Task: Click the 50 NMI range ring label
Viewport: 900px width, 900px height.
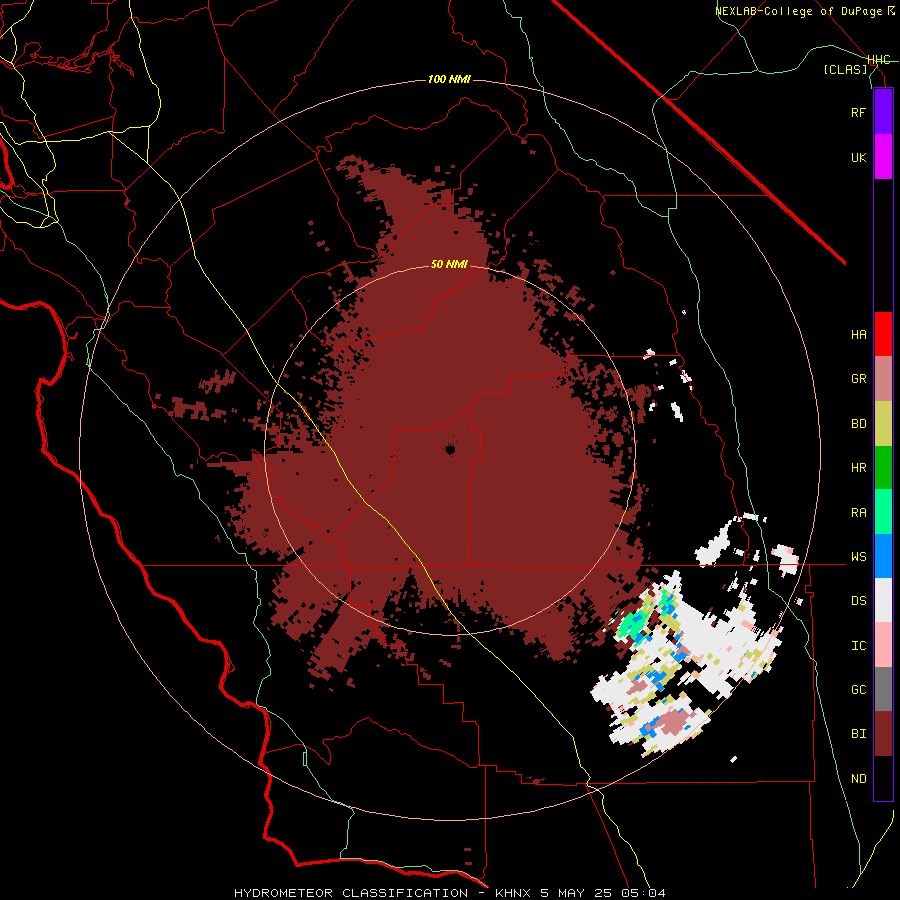Action: [449, 265]
